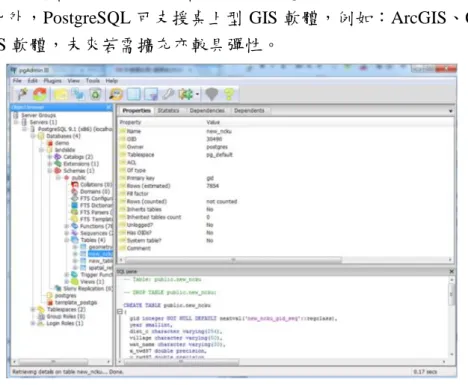
Task: Select the geometry table in the tree
Action: (100, 247)
